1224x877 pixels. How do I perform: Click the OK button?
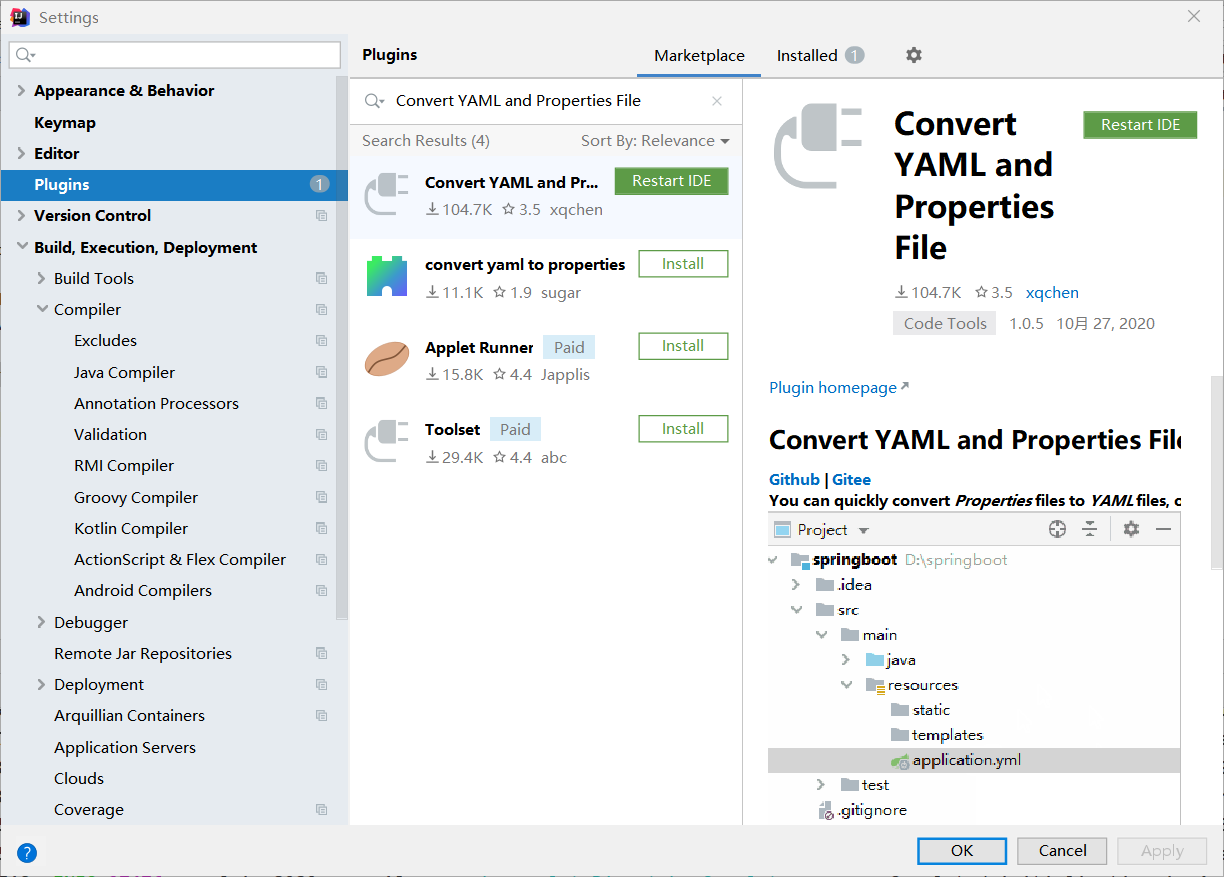pos(962,851)
